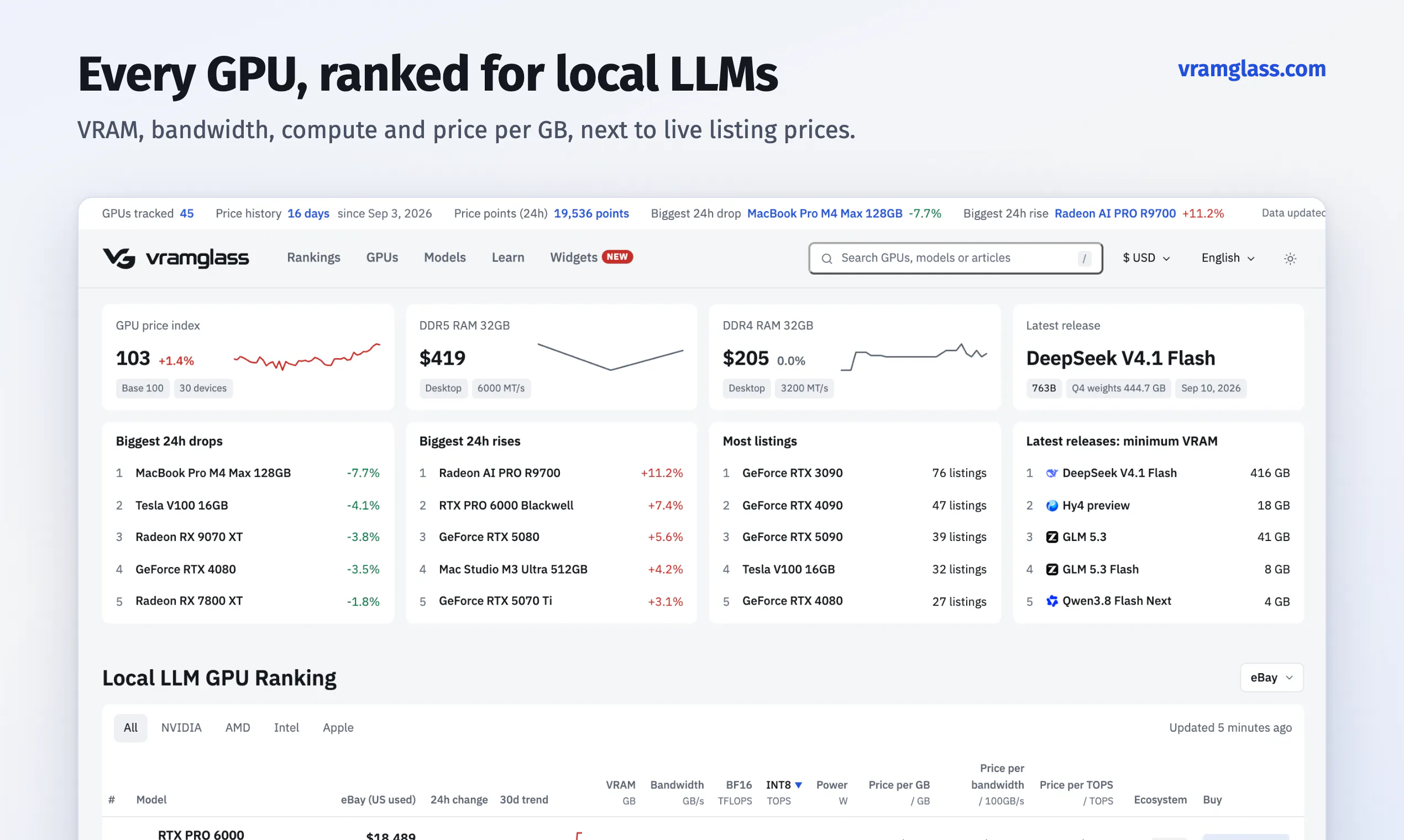The width and height of the screenshot is (1404, 840).
Task: Toggle the light/dark theme sun icon
Action: 1290,259
